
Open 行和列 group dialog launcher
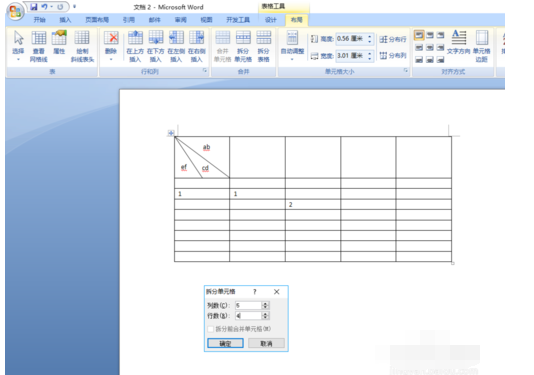coord(205,71)
